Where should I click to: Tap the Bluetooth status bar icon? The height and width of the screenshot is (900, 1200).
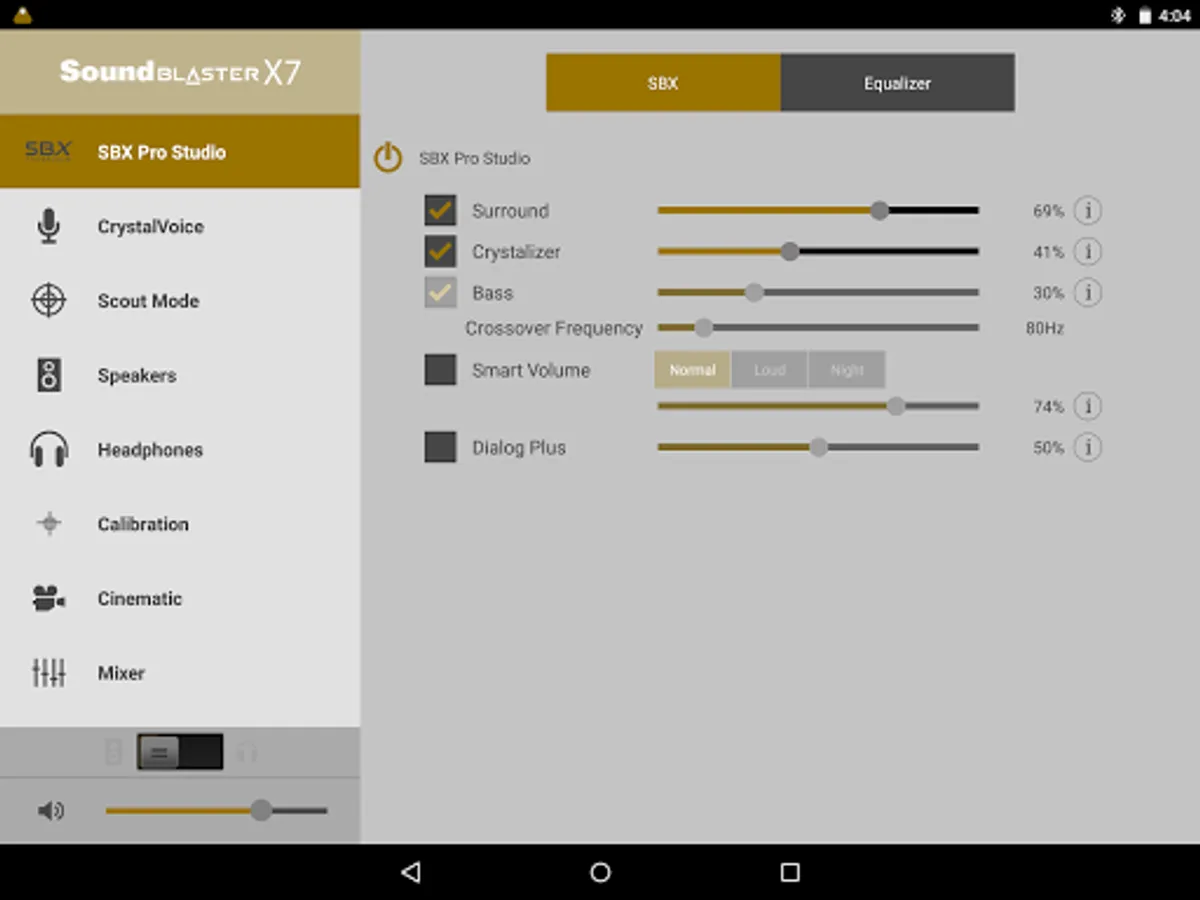[x=1119, y=15]
